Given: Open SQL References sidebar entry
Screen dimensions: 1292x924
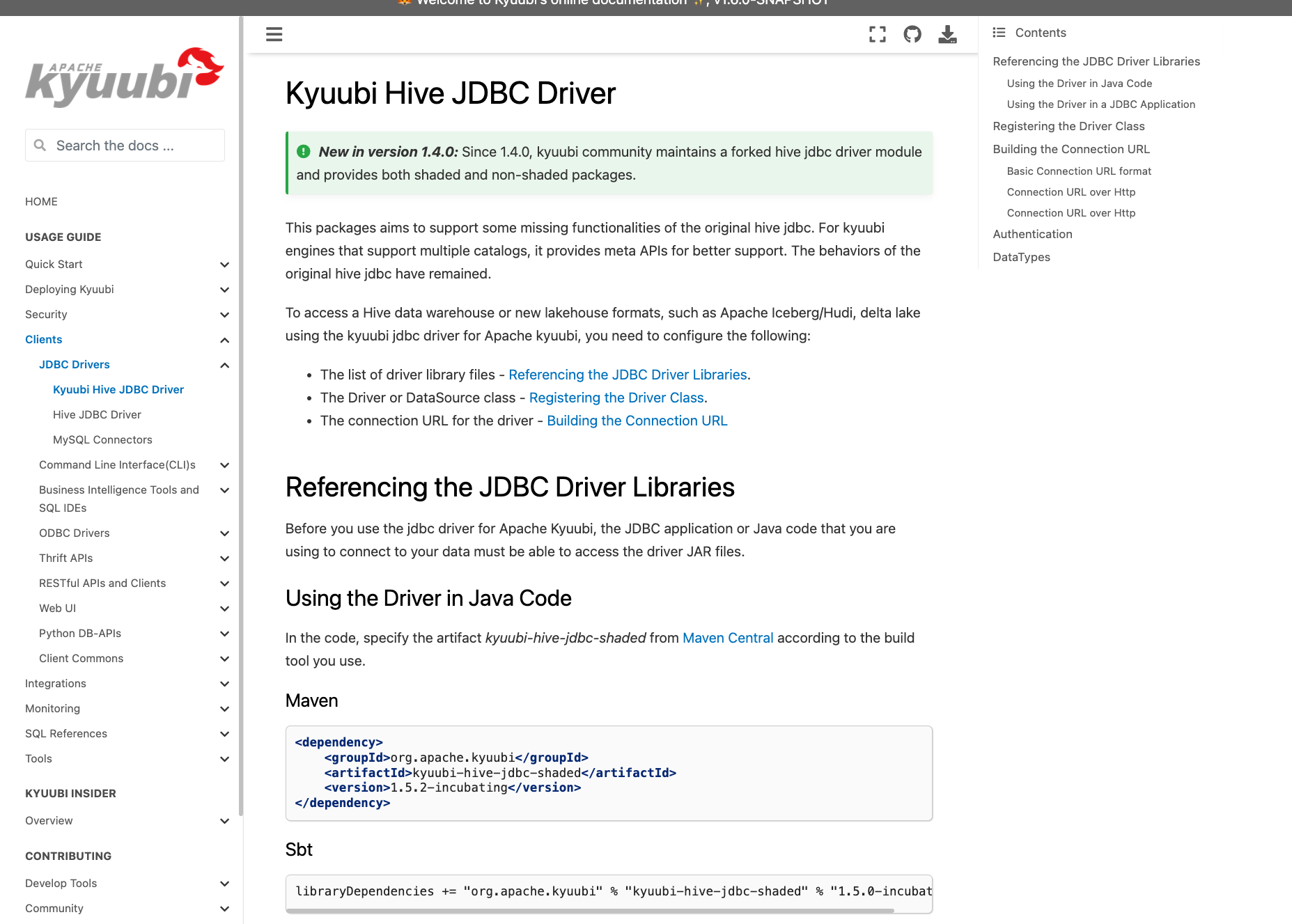Looking at the screenshot, I should (x=66, y=733).
